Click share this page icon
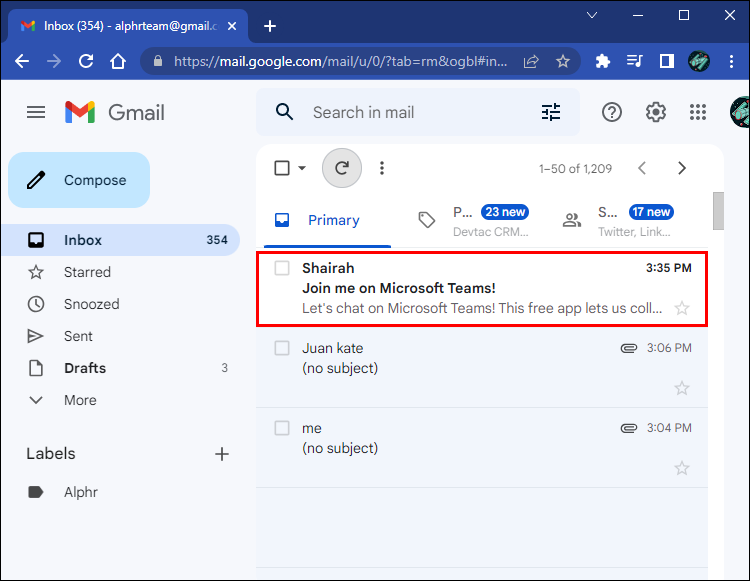 (x=531, y=61)
